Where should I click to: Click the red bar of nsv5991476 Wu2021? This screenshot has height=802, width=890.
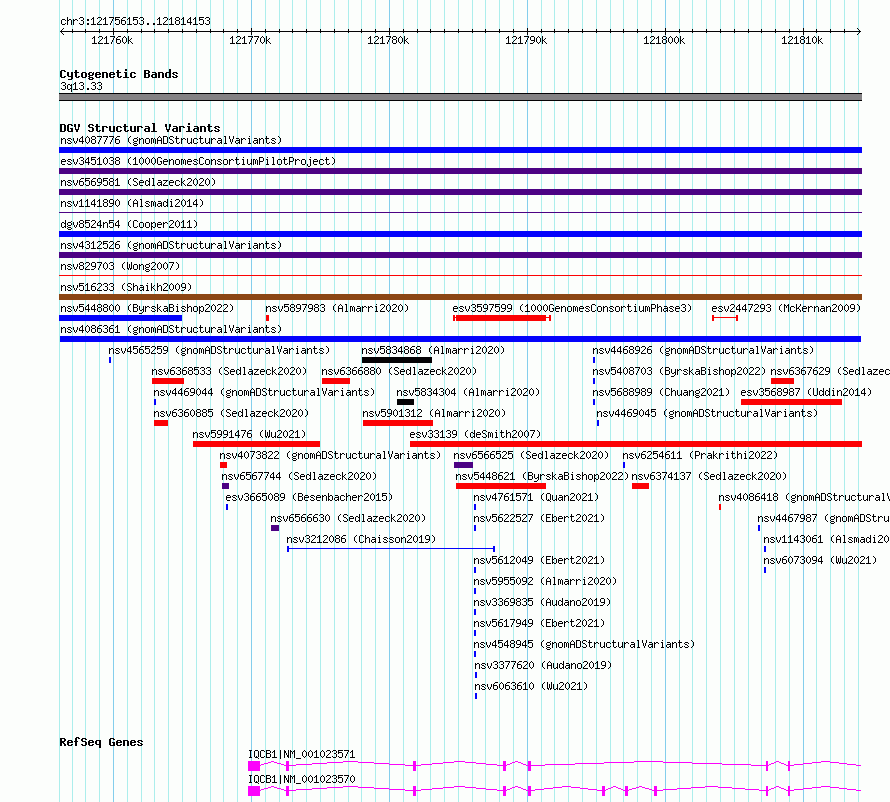257,444
